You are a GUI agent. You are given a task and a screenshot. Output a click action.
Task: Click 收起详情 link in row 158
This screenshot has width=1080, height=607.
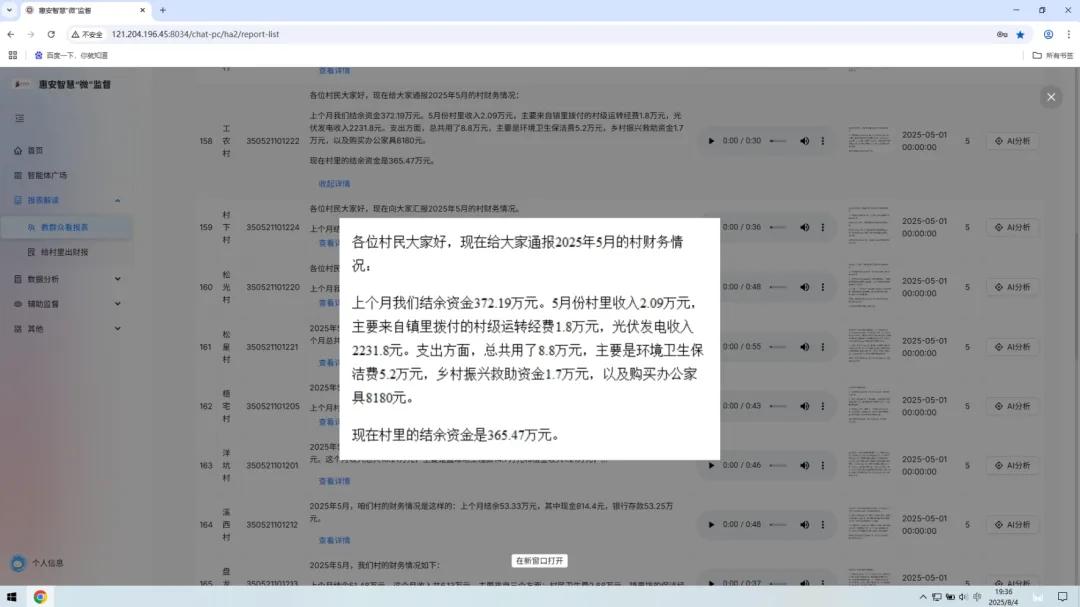click(x=334, y=184)
